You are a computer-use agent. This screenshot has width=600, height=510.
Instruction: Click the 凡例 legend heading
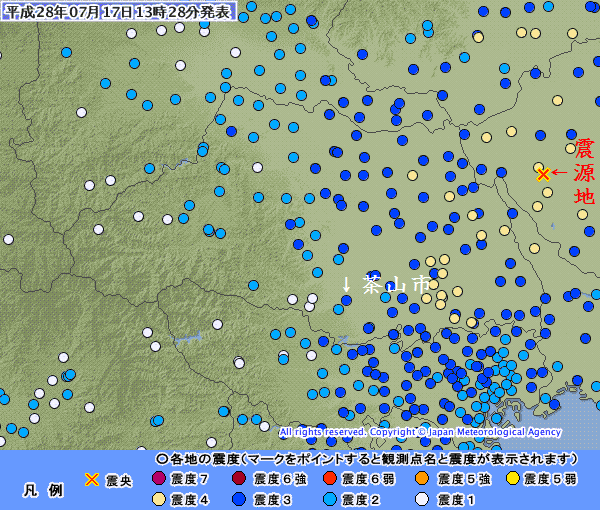tap(43, 490)
